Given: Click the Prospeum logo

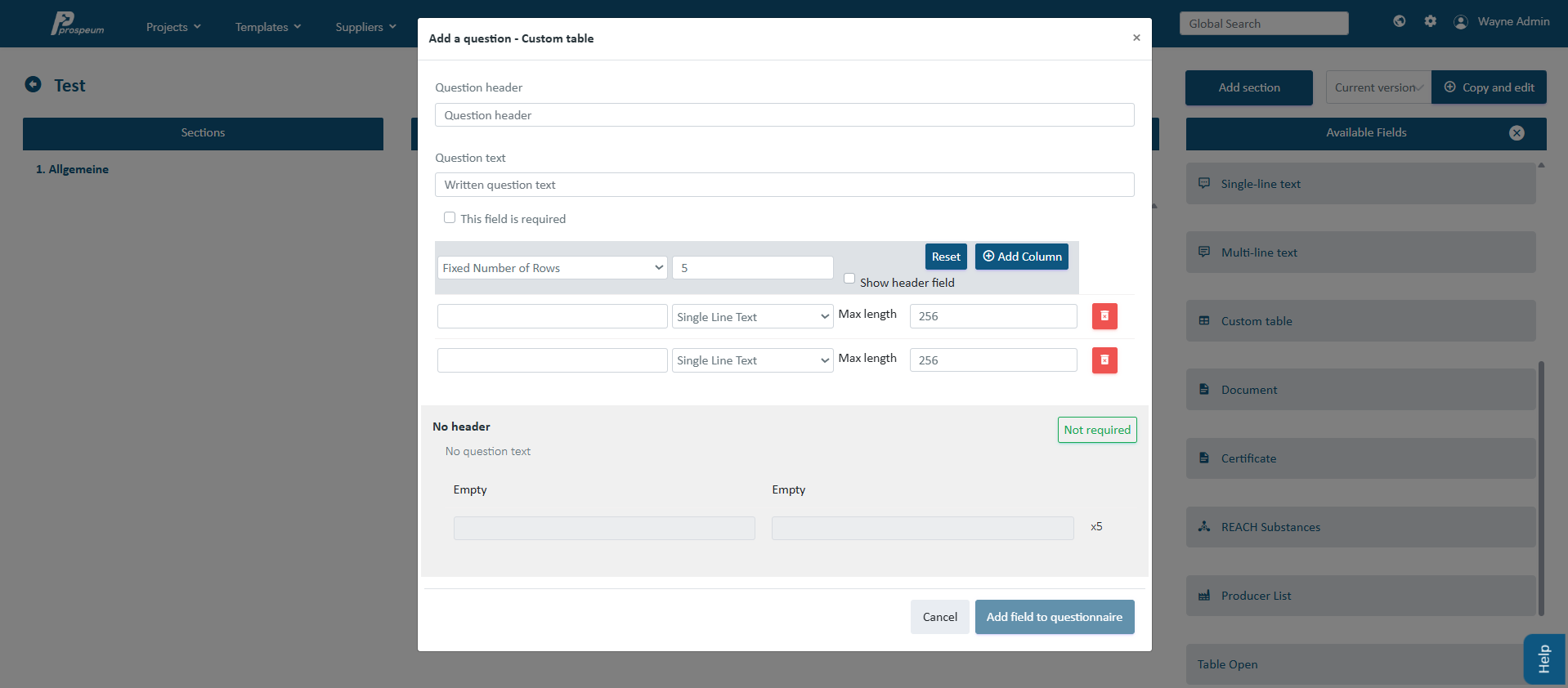Looking at the screenshot, I should tap(78, 23).
